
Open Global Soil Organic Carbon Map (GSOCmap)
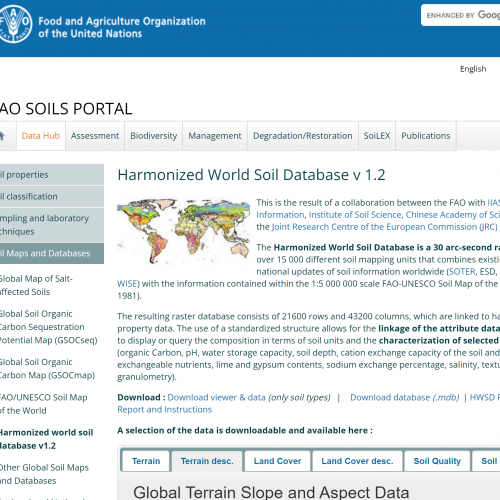pyautogui.click(x=47, y=369)
